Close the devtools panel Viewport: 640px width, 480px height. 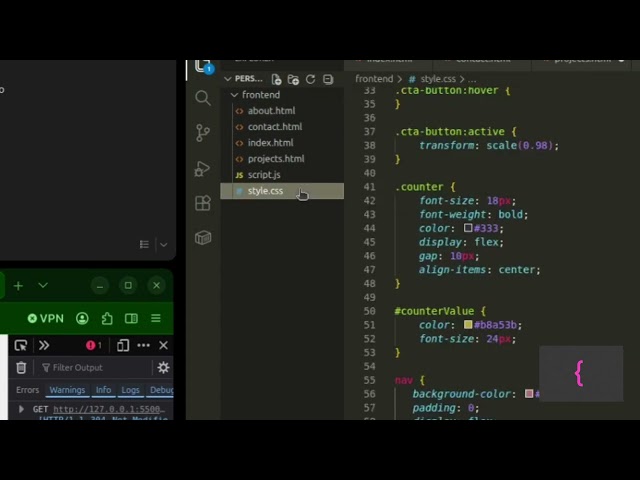[163, 345]
